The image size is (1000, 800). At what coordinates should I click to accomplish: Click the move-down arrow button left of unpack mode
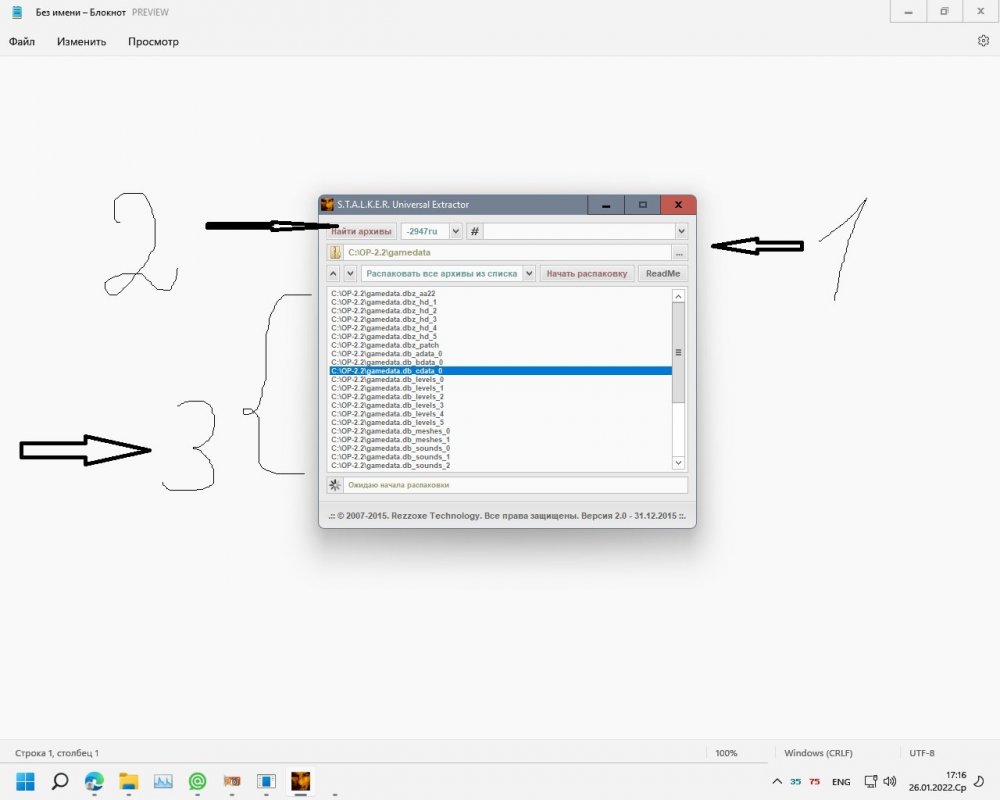coord(350,273)
